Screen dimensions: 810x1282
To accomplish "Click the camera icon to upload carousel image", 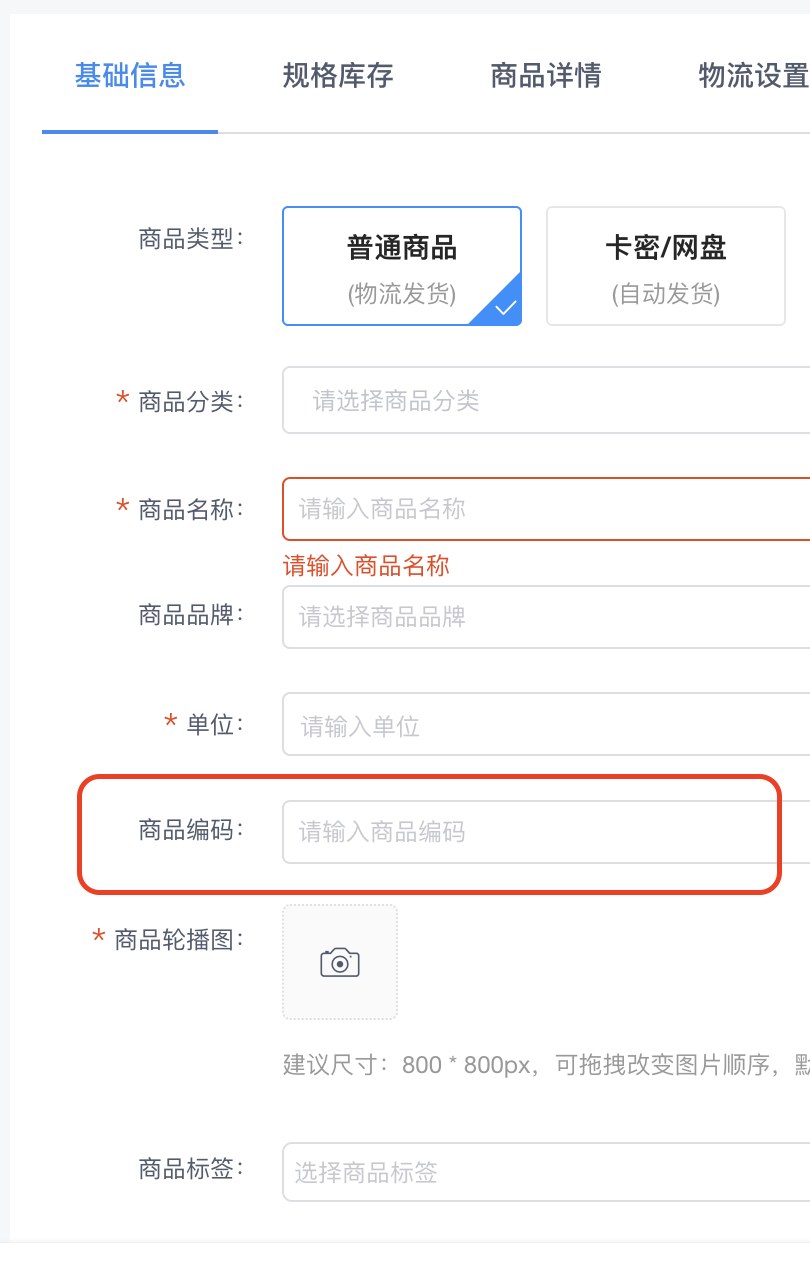I will pyautogui.click(x=340, y=962).
